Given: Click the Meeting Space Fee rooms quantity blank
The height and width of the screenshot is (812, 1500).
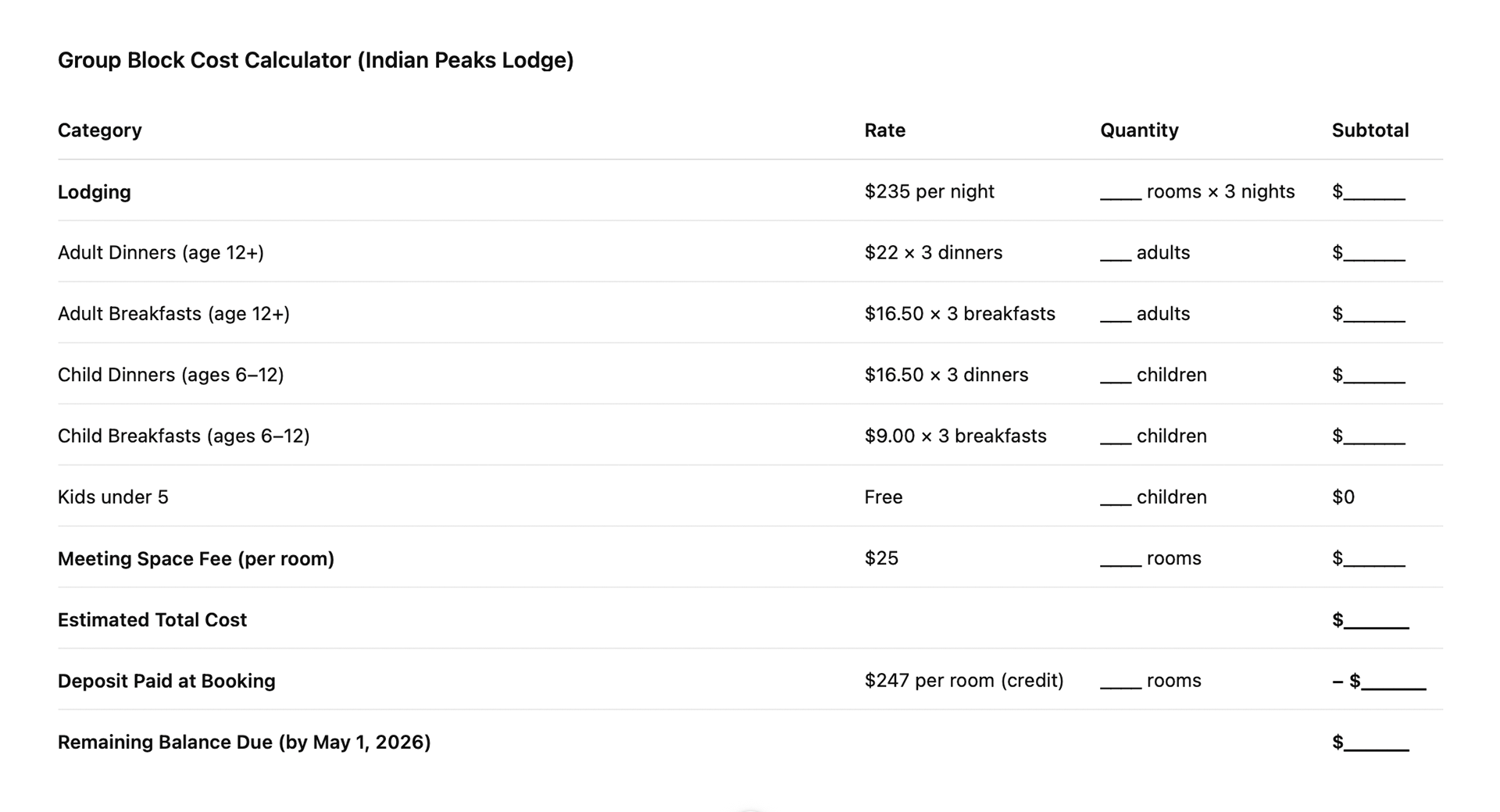Looking at the screenshot, I should 1120,560.
